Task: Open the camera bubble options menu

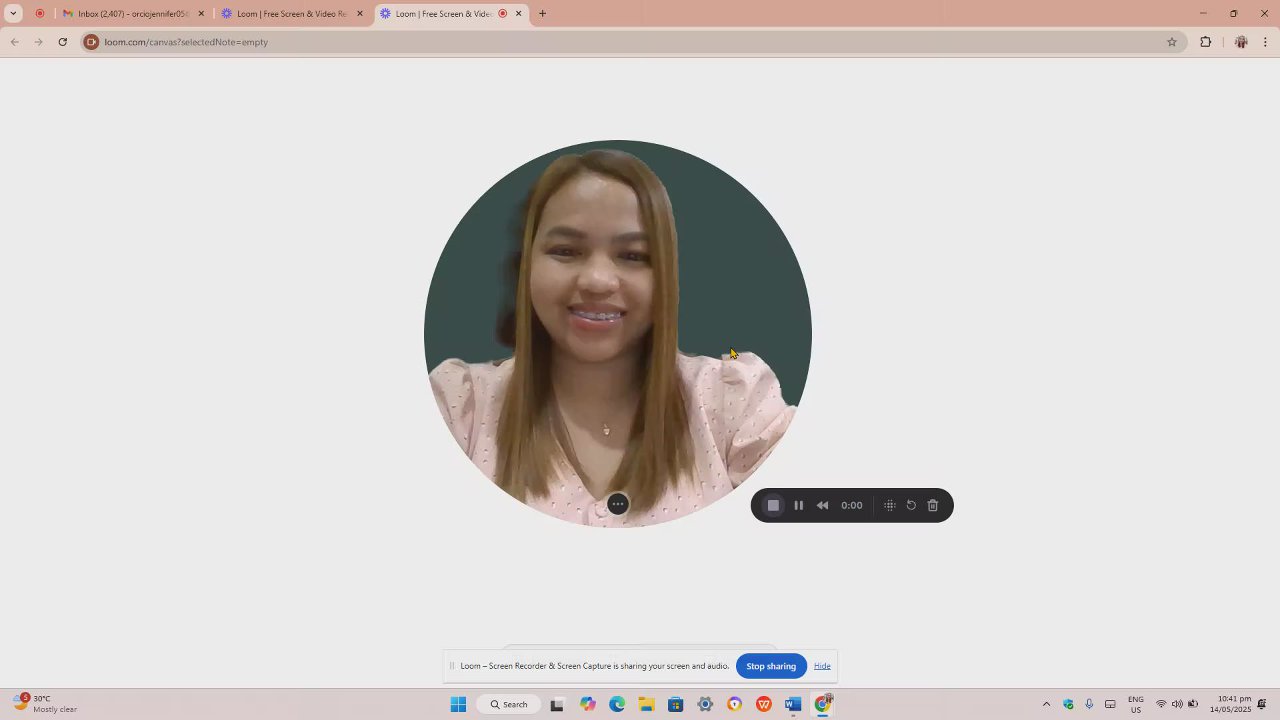Action: (618, 504)
